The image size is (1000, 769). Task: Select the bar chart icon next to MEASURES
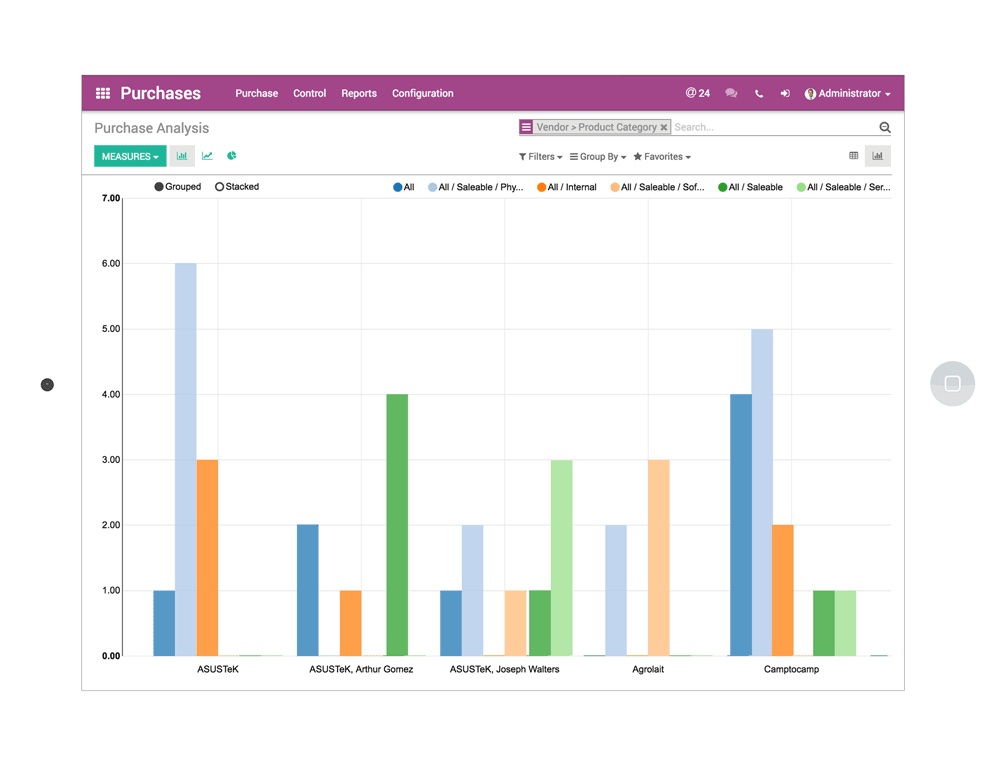pos(181,156)
